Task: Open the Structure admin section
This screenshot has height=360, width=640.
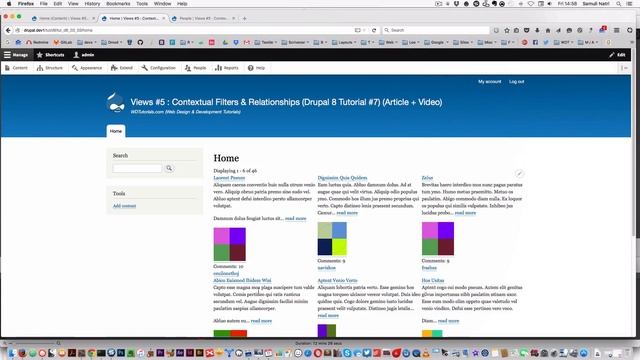Action: tap(50, 68)
